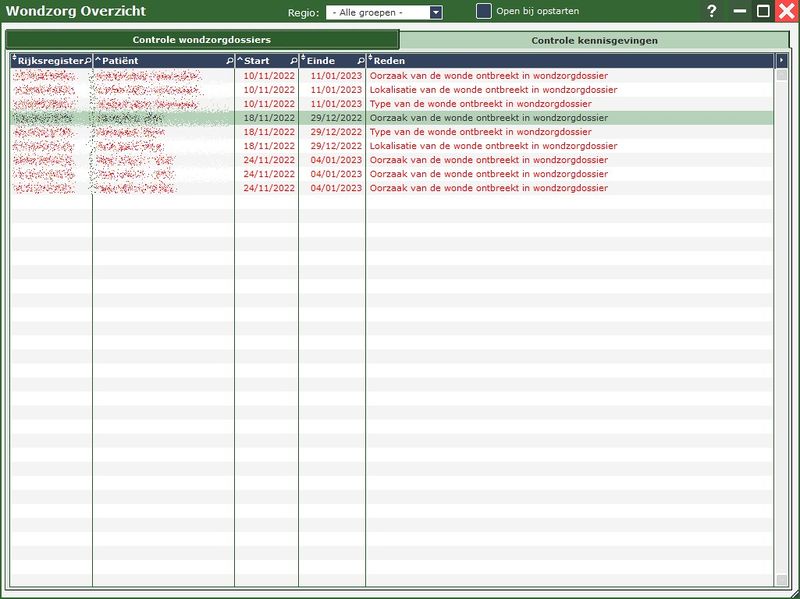Click search icon in Start column header

[293, 61]
